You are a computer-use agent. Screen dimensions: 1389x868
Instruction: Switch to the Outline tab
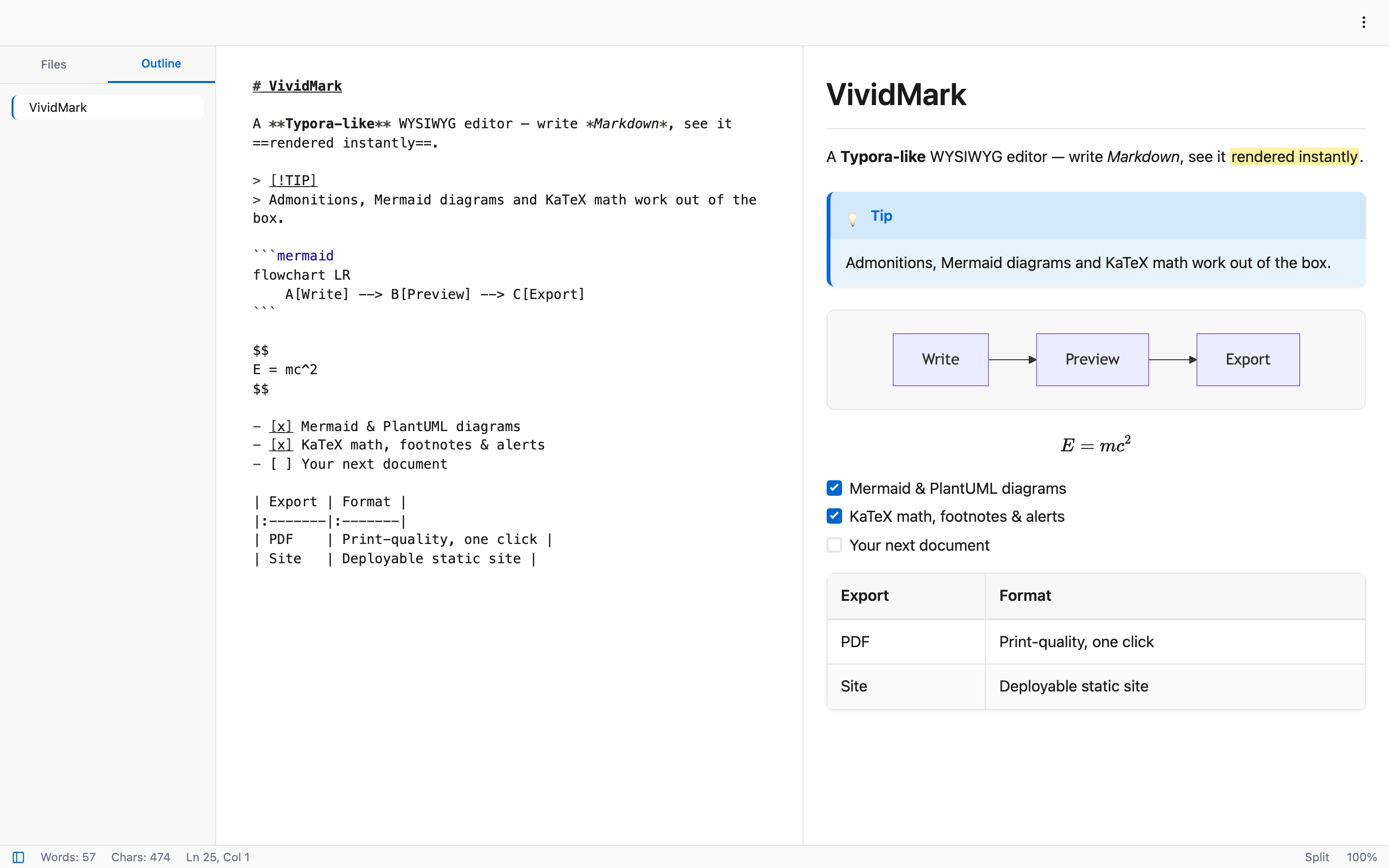tap(161, 64)
